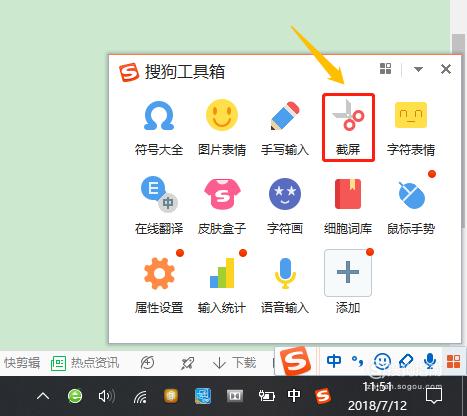Screen dimensions: 467x416
Task: Open the 符号大全 symbol tool
Action: click(x=159, y=128)
